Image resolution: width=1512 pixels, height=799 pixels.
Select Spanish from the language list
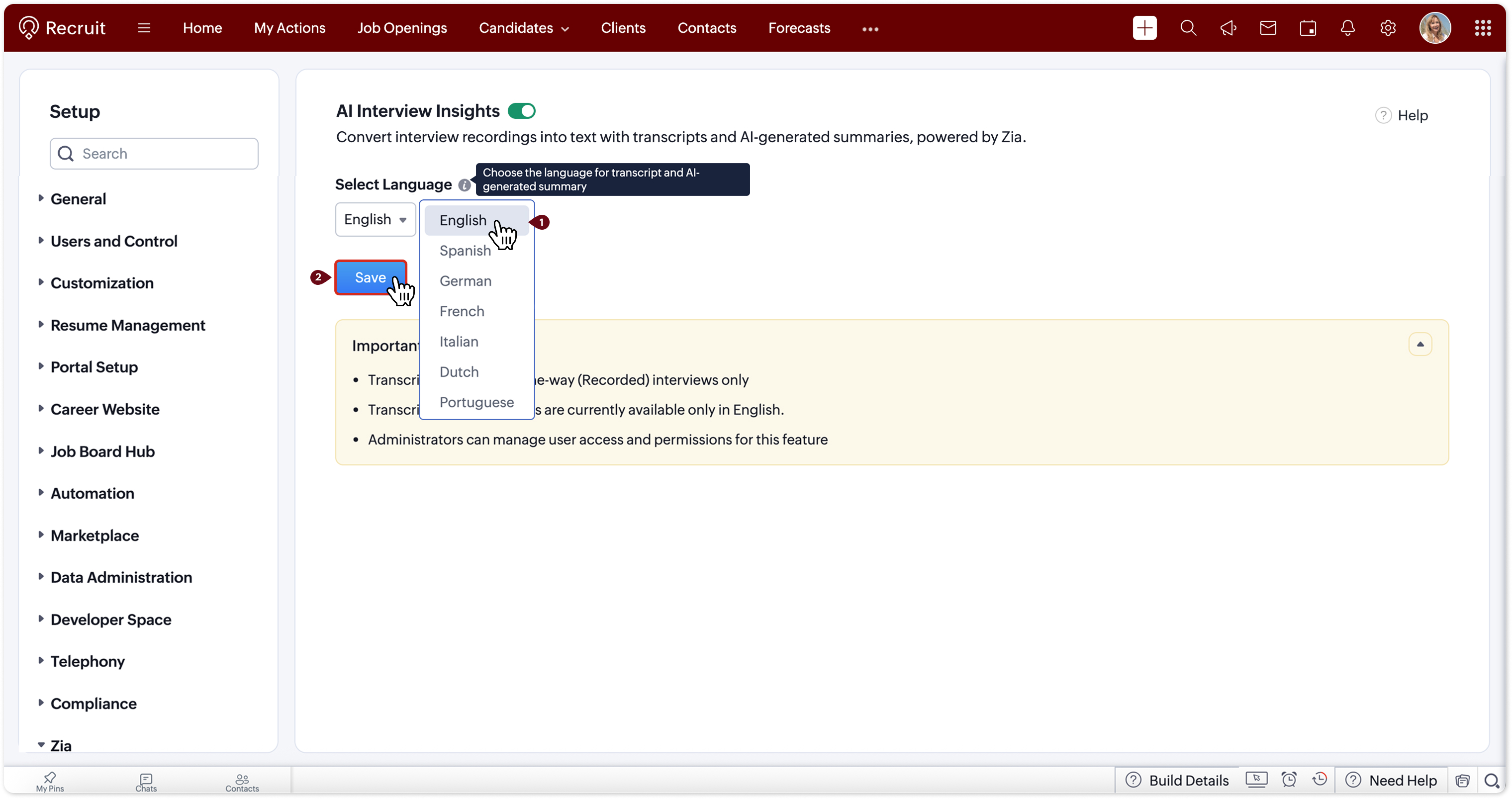pyautogui.click(x=465, y=251)
